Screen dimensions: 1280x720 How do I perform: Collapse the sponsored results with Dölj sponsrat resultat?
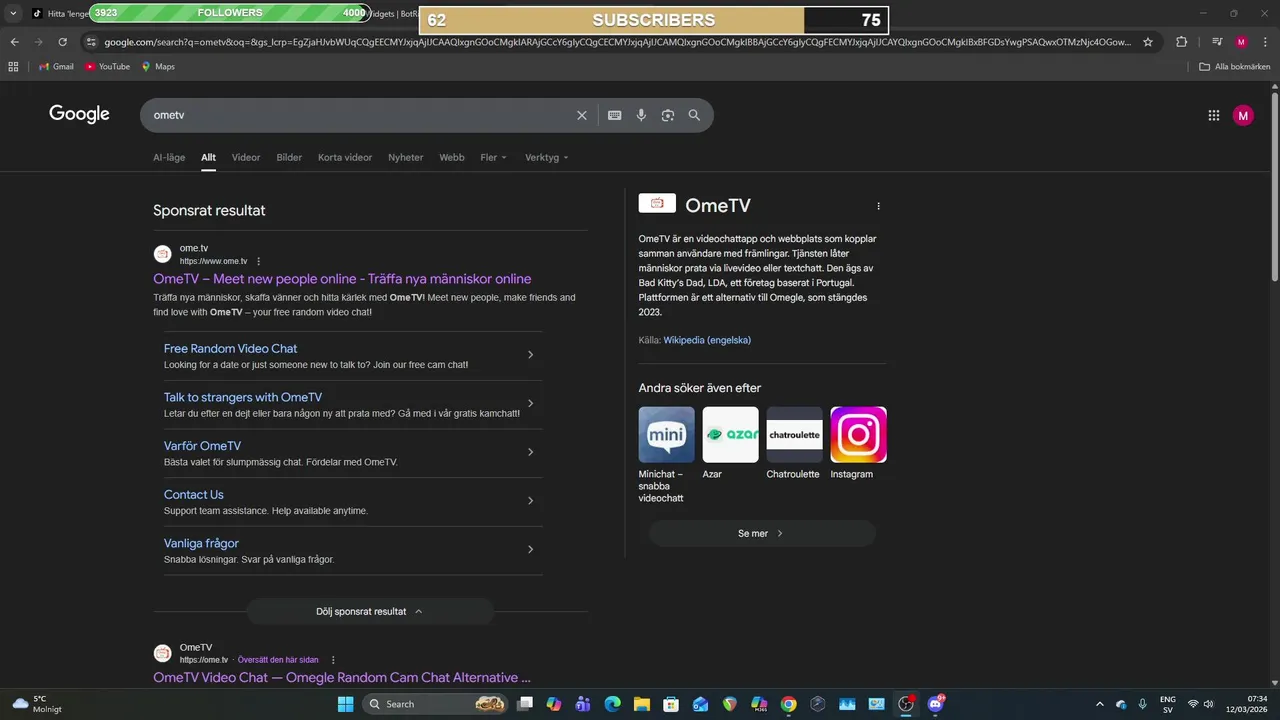click(x=370, y=611)
